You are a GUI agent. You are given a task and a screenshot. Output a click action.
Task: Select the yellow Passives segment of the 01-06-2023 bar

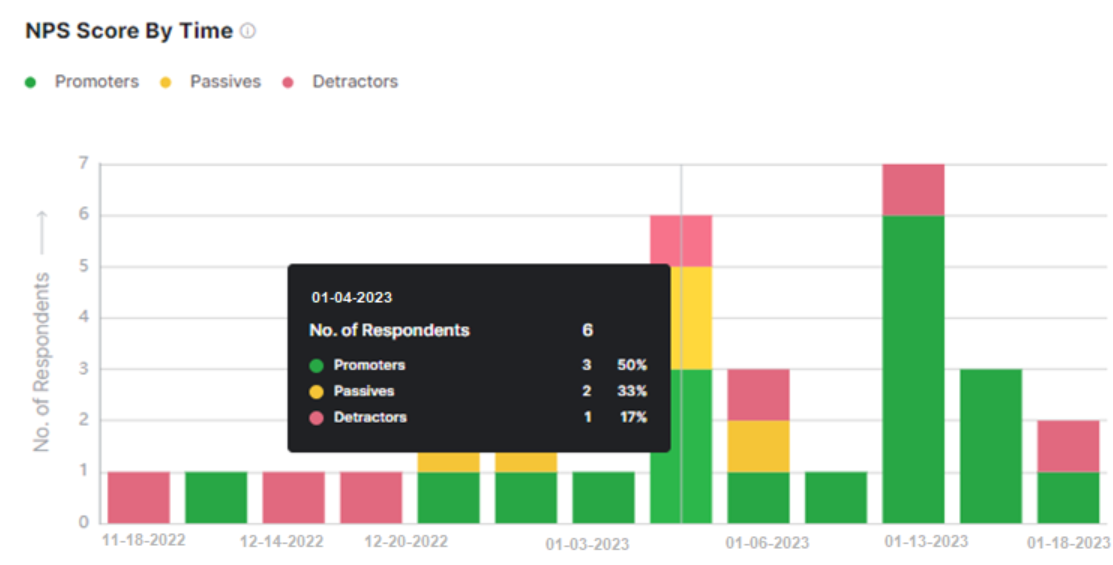tap(758, 445)
